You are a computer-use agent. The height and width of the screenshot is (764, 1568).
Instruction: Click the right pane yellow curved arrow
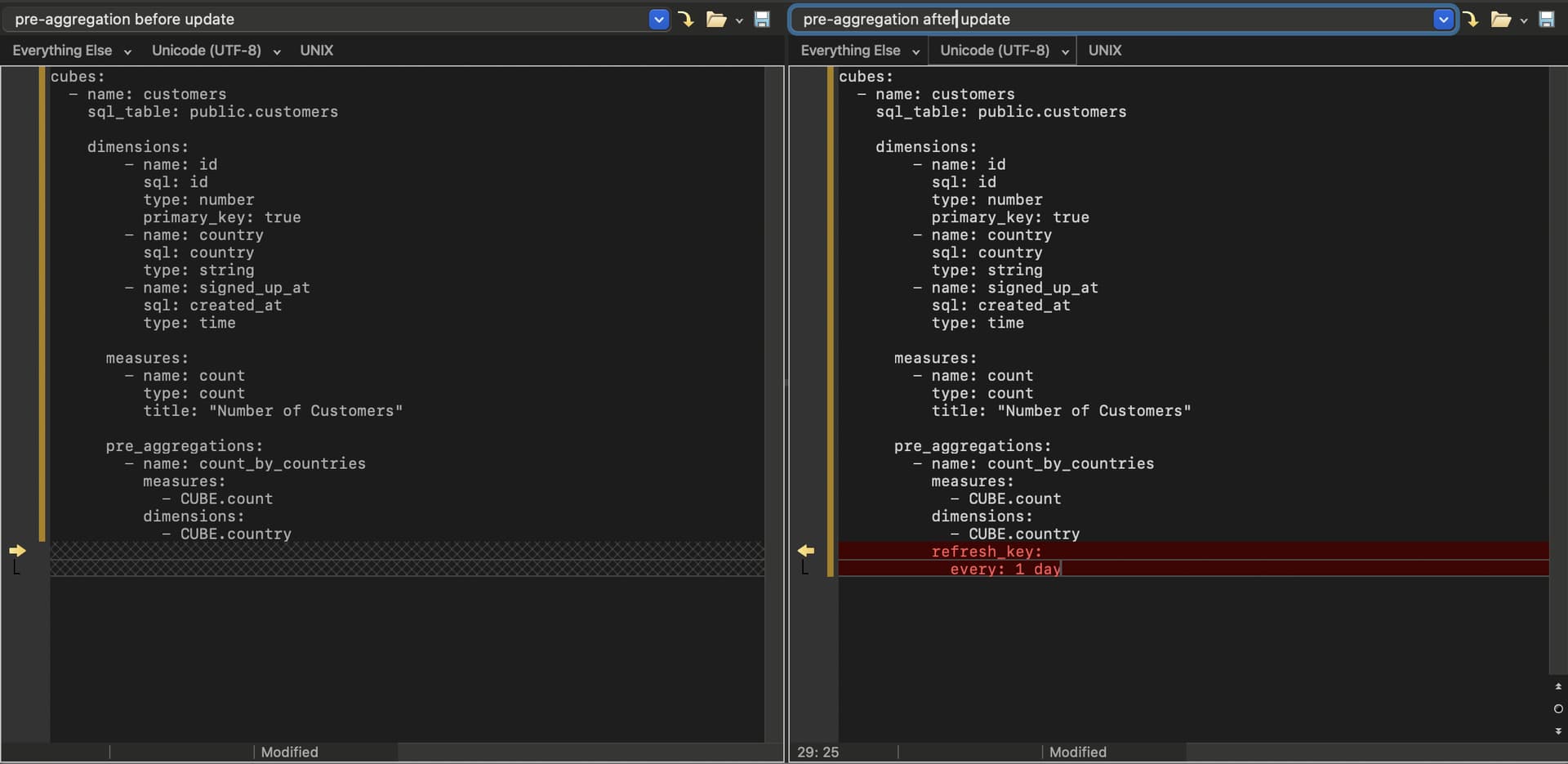1471,20
